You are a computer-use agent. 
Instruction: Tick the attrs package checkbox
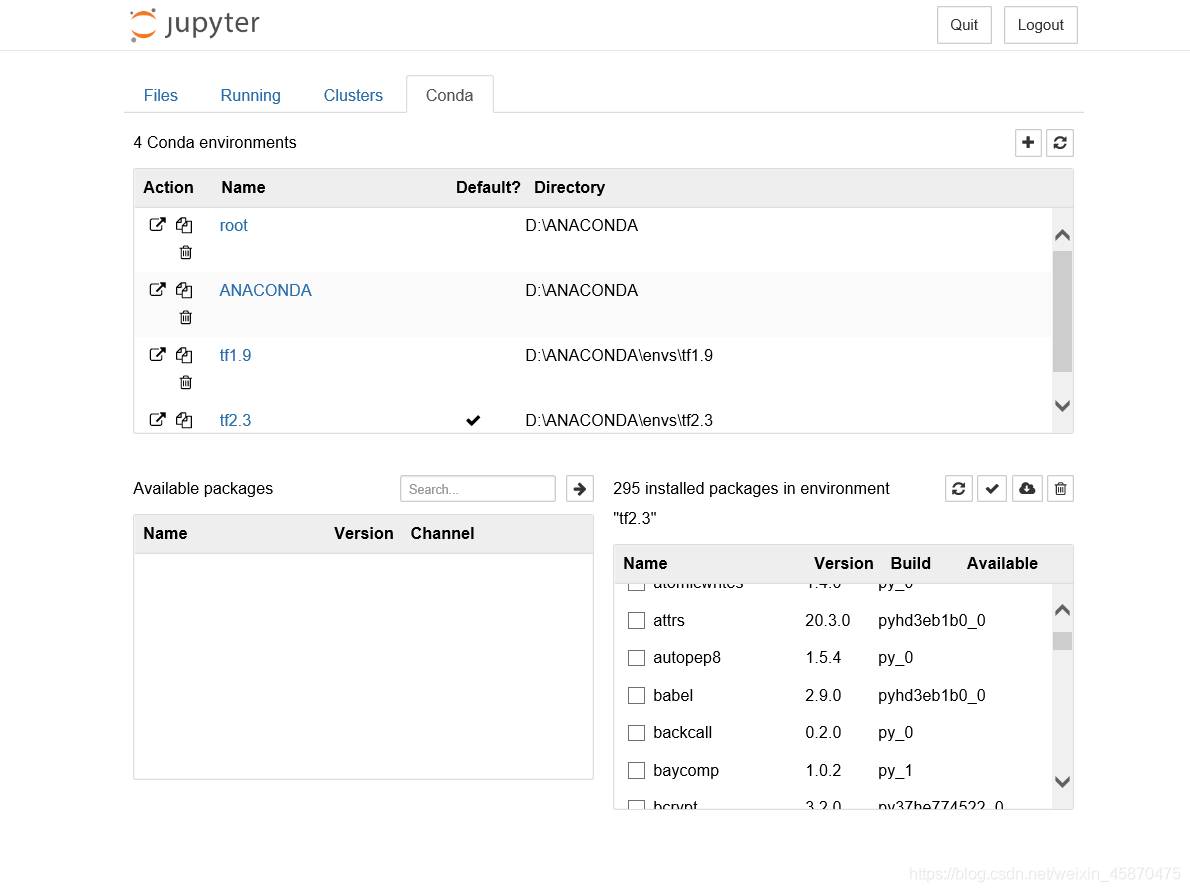(x=636, y=620)
